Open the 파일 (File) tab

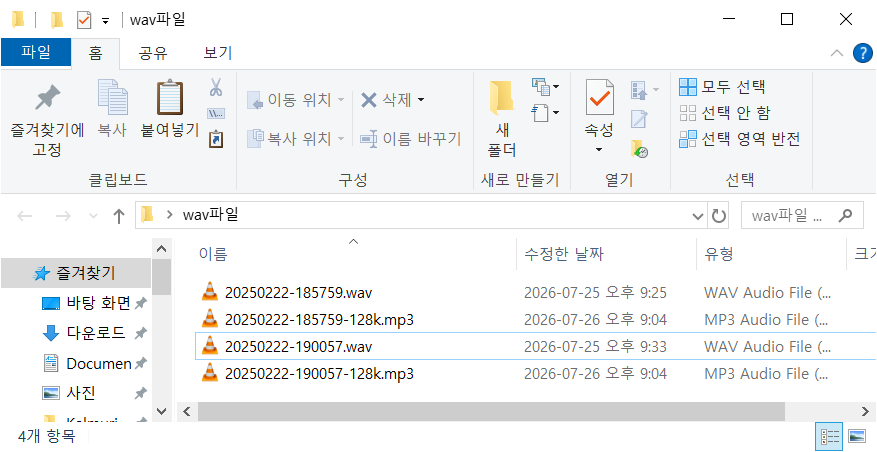click(36, 53)
